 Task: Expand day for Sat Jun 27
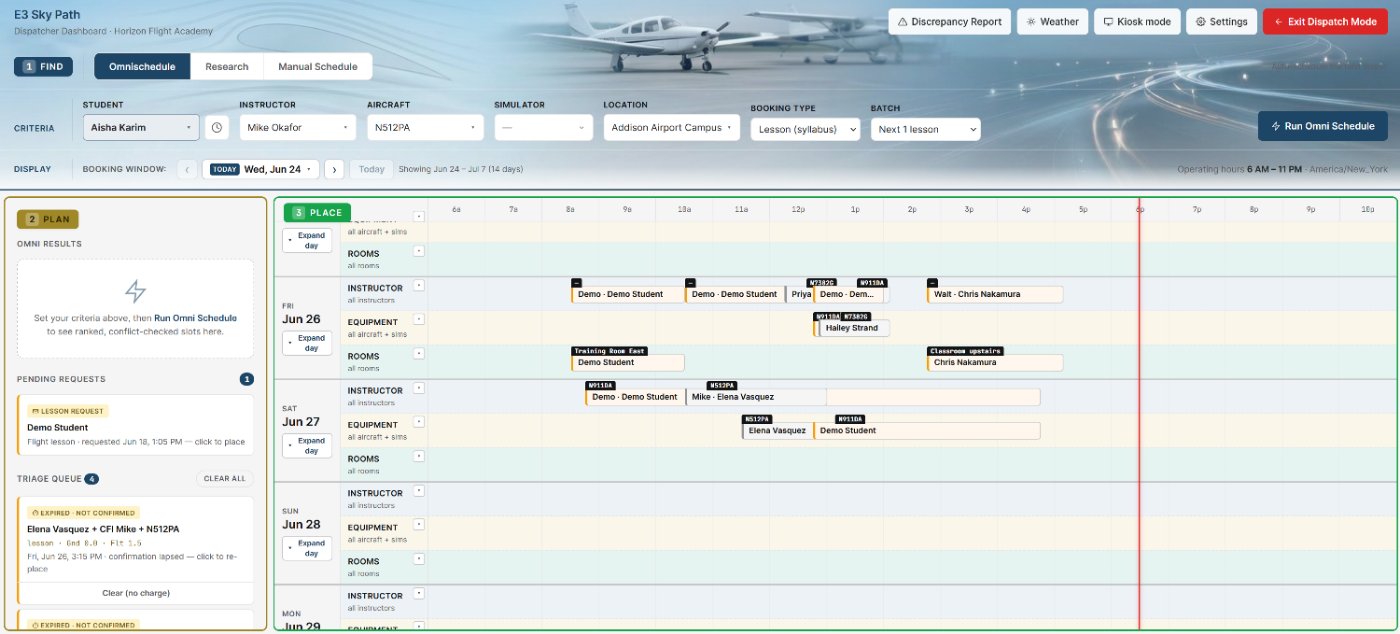pos(307,445)
